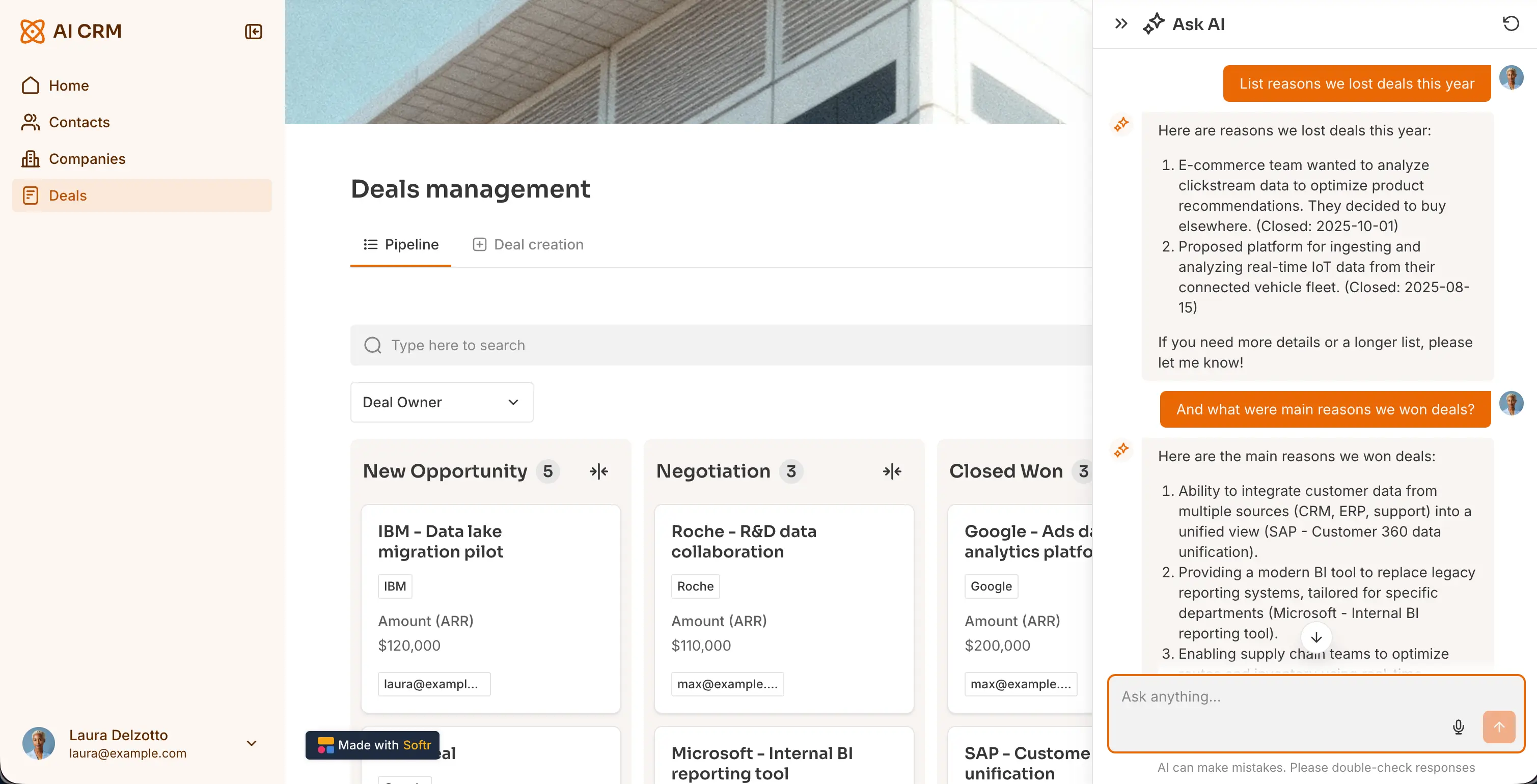The height and width of the screenshot is (784, 1537).
Task: Focus the Ask anything input box
Action: [1277, 697]
